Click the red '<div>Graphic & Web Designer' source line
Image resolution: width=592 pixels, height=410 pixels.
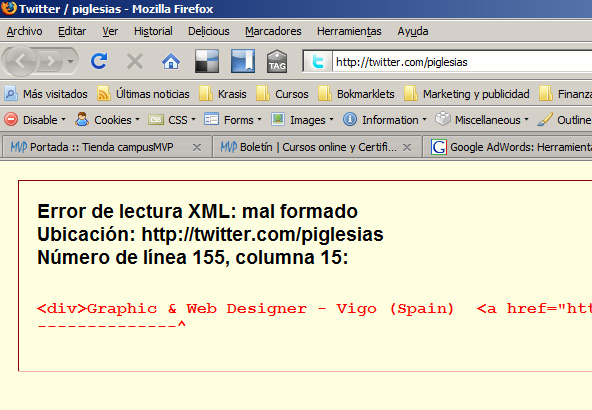[314, 309]
